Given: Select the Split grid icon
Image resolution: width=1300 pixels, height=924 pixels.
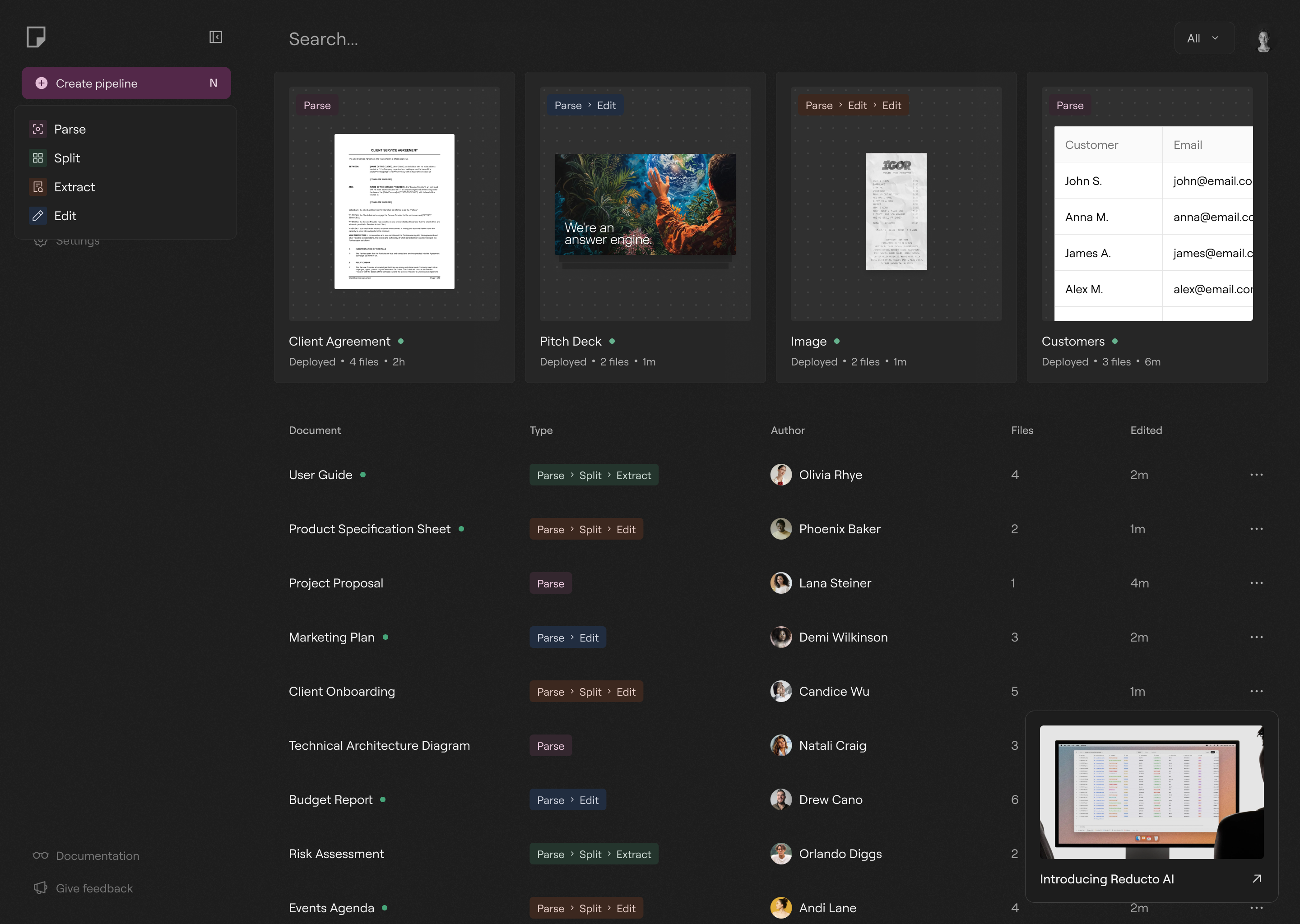Looking at the screenshot, I should tap(38, 158).
